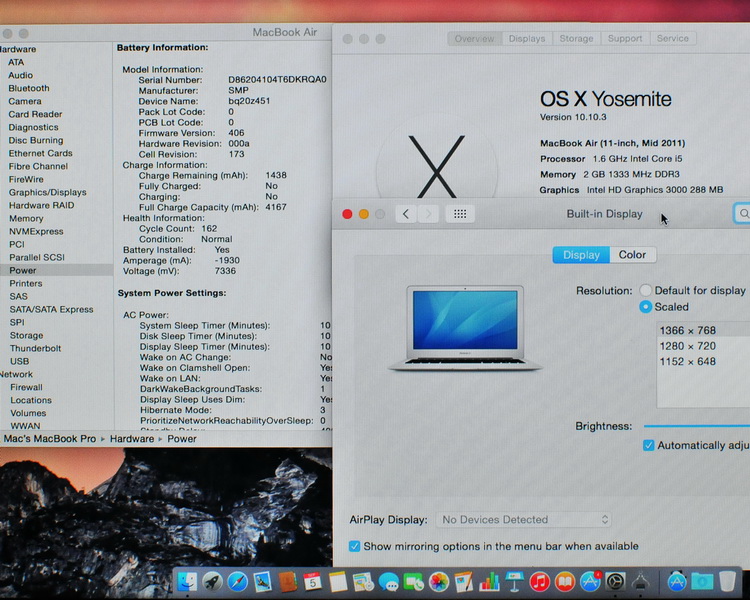Select WWAN in network sidebar
750x600 pixels.
(25, 426)
